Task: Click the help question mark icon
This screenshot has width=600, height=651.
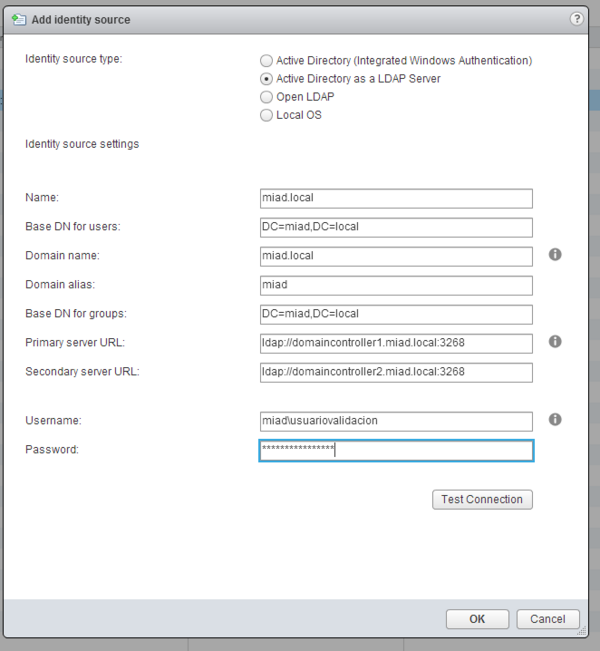Action: [576, 19]
